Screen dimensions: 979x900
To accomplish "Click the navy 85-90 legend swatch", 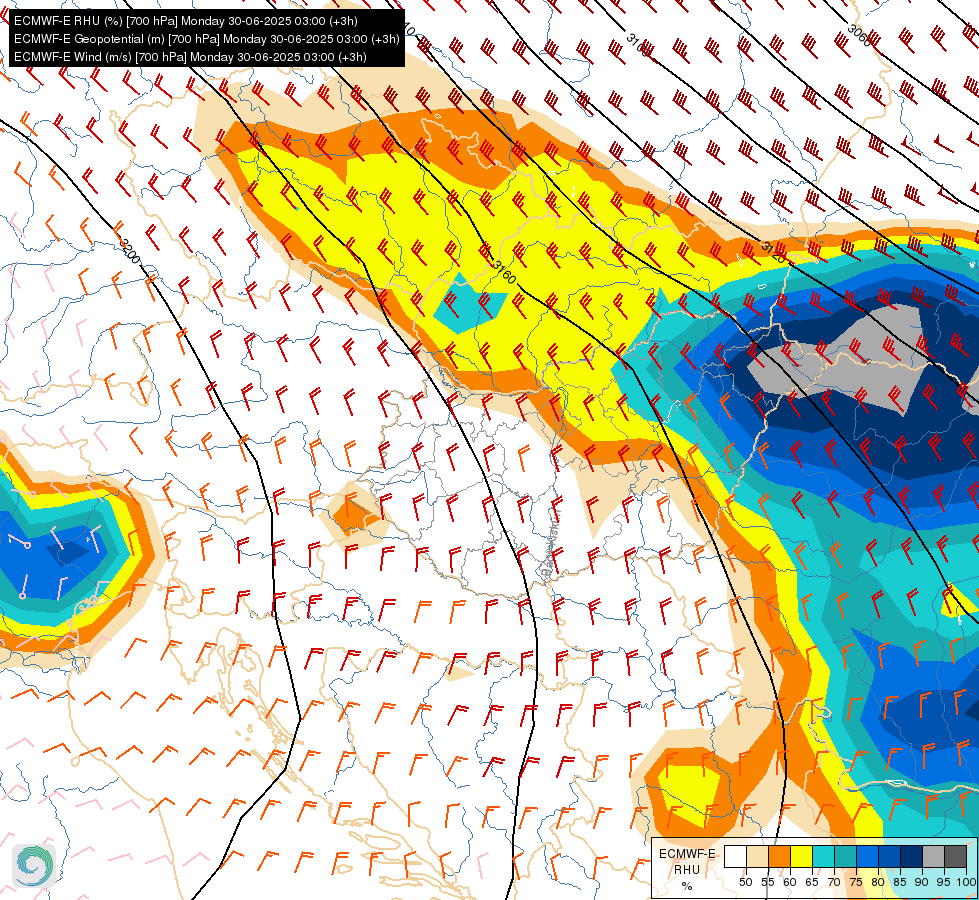I will coord(912,856).
